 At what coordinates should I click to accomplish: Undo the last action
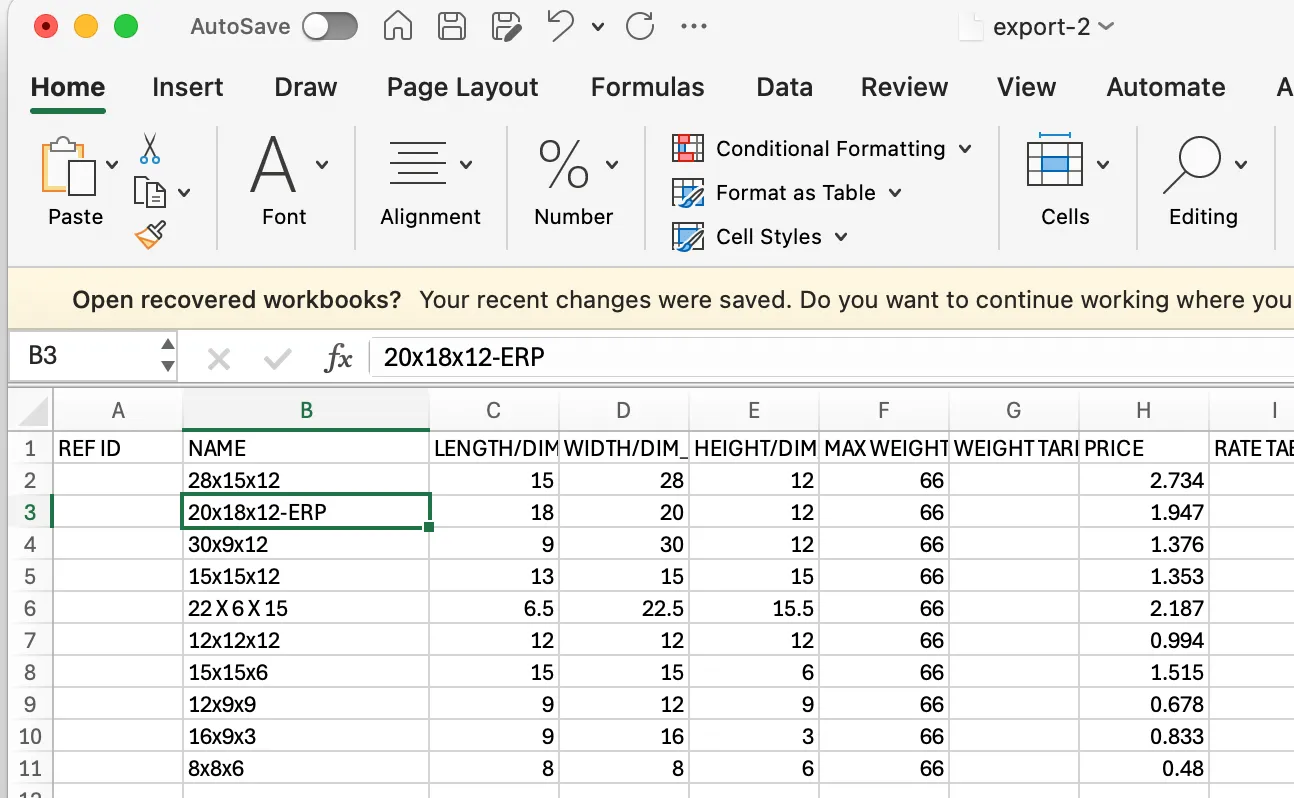pyautogui.click(x=562, y=27)
